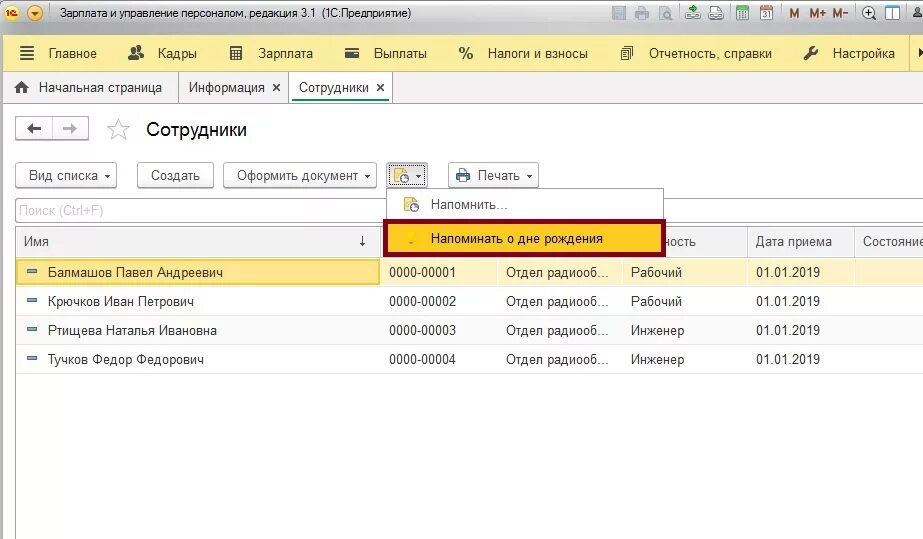Click the zoom magnifier plus icon
Viewport: 923px width, 539px height.
[869, 12]
